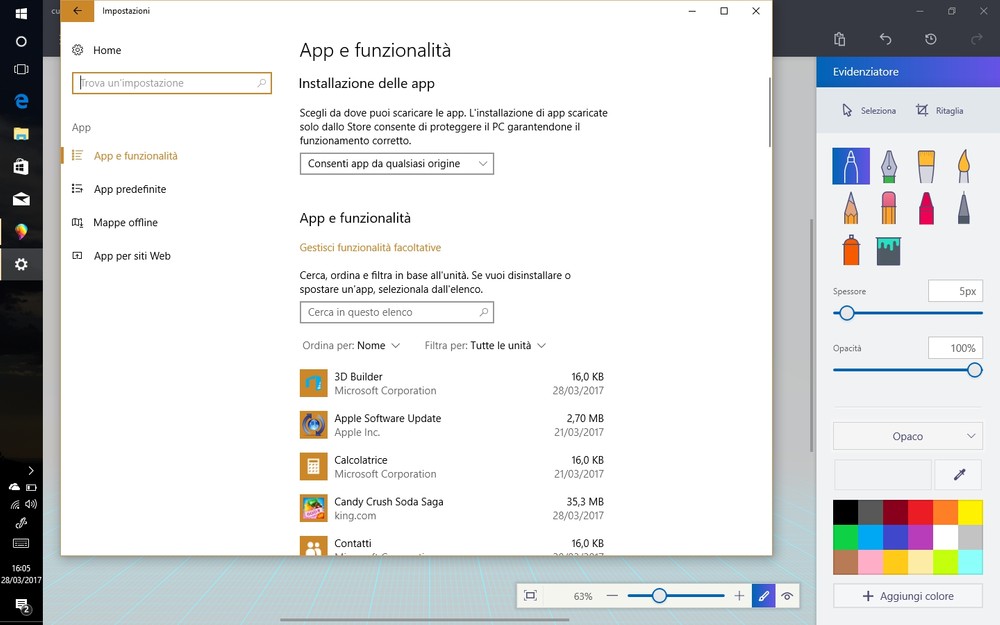This screenshot has height=625, width=1000.
Task: Click the Paste icon in Paint 3D
Action: click(x=839, y=39)
